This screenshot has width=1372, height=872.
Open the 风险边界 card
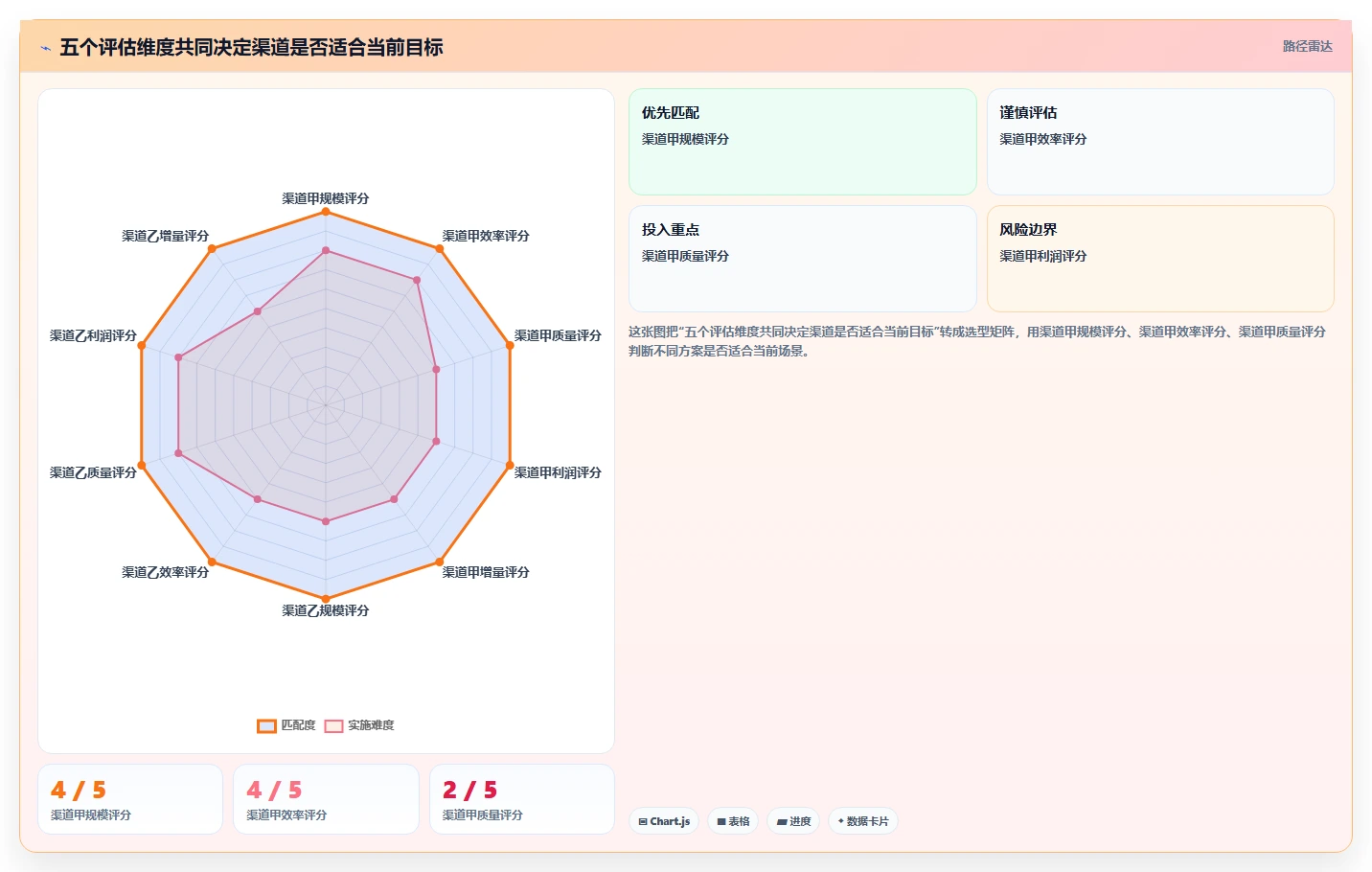1160,259
